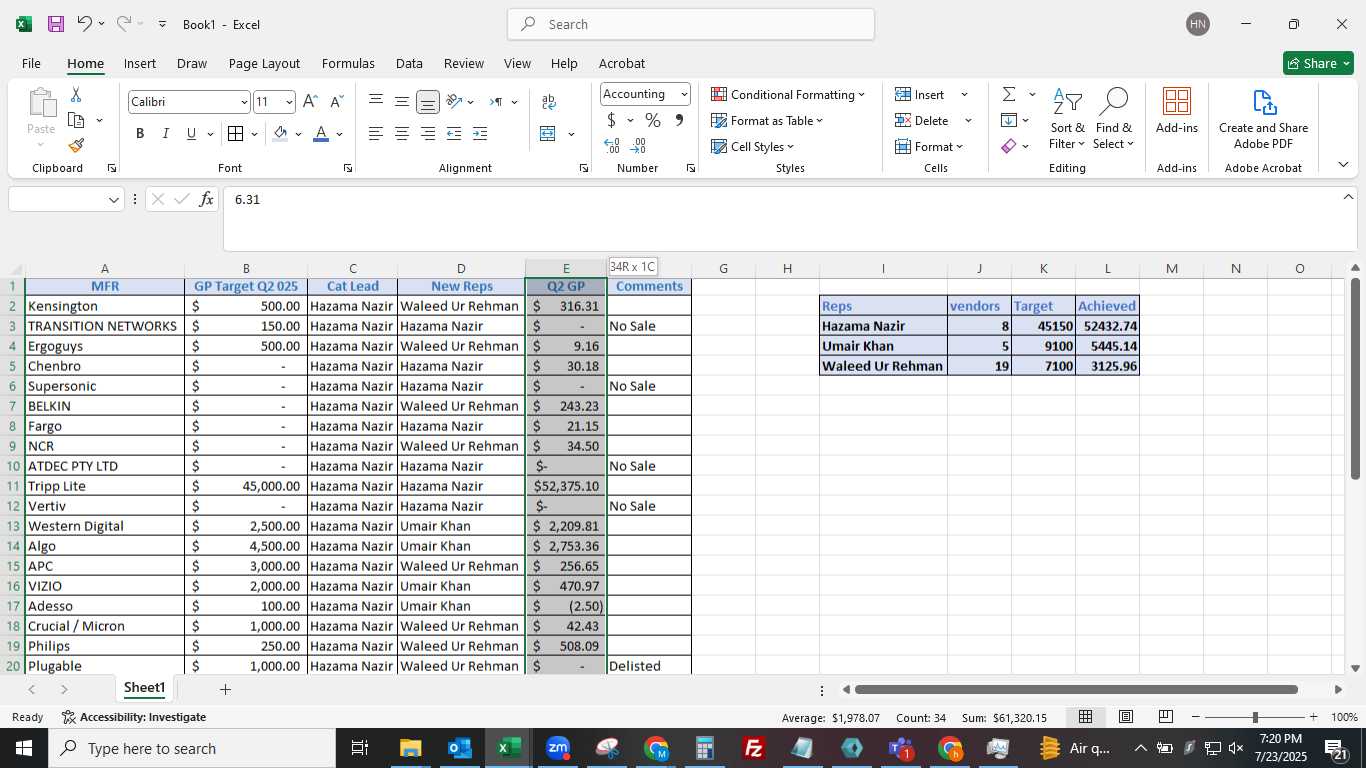Open the Add-ins icon
The width and height of the screenshot is (1366, 768).
pos(1177,110)
